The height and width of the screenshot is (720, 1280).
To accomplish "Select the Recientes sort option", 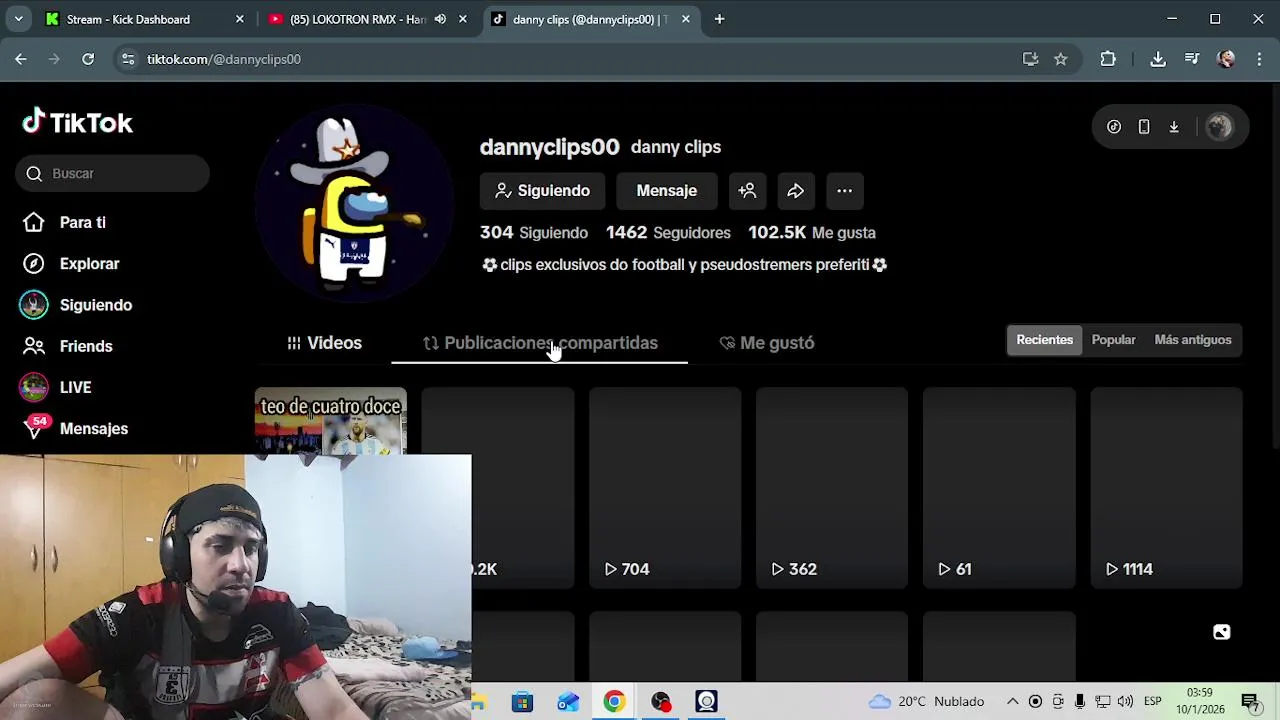I will click(x=1044, y=340).
